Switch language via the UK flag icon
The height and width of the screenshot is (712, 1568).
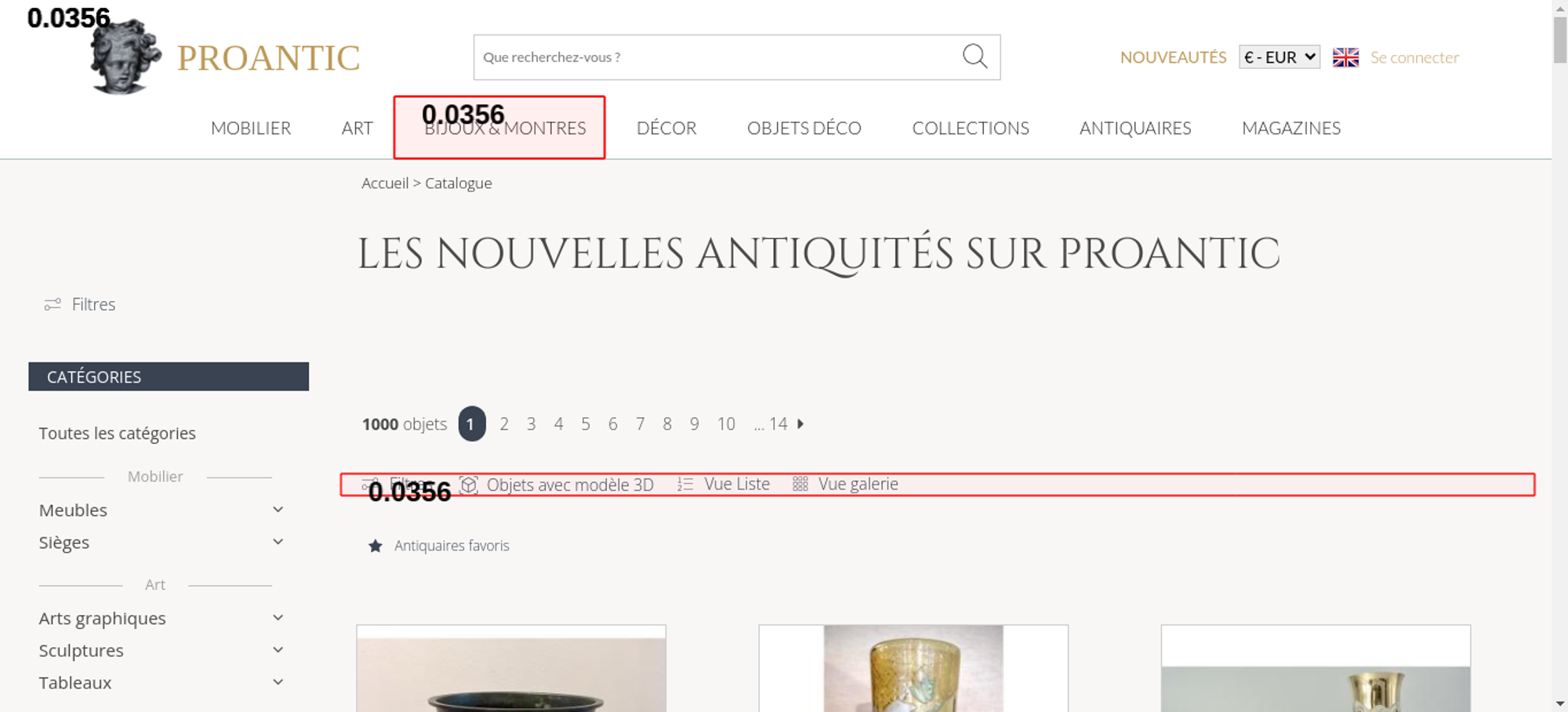(1345, 57)
